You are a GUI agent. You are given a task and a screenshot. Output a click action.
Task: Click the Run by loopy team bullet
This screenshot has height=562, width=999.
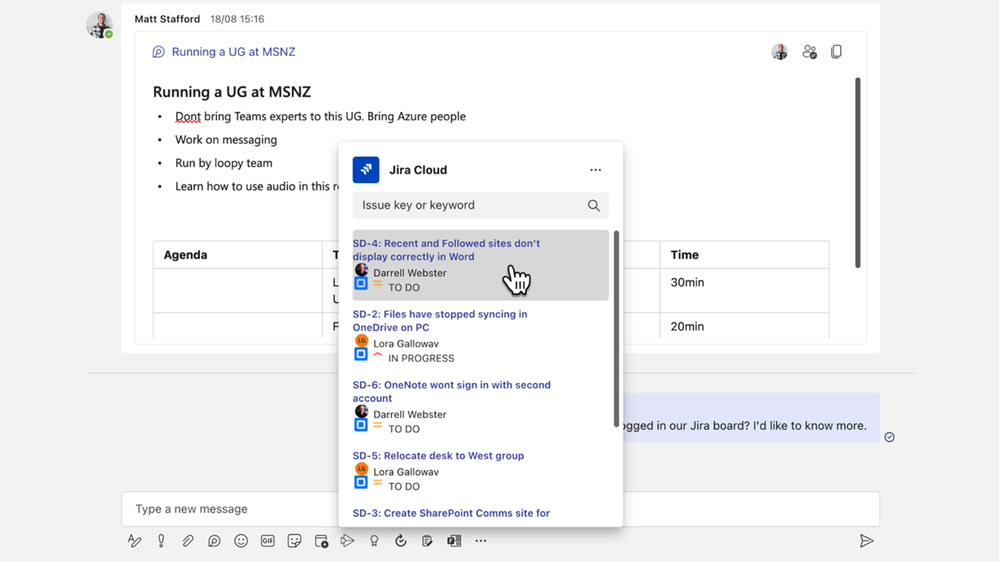[224, 163]
